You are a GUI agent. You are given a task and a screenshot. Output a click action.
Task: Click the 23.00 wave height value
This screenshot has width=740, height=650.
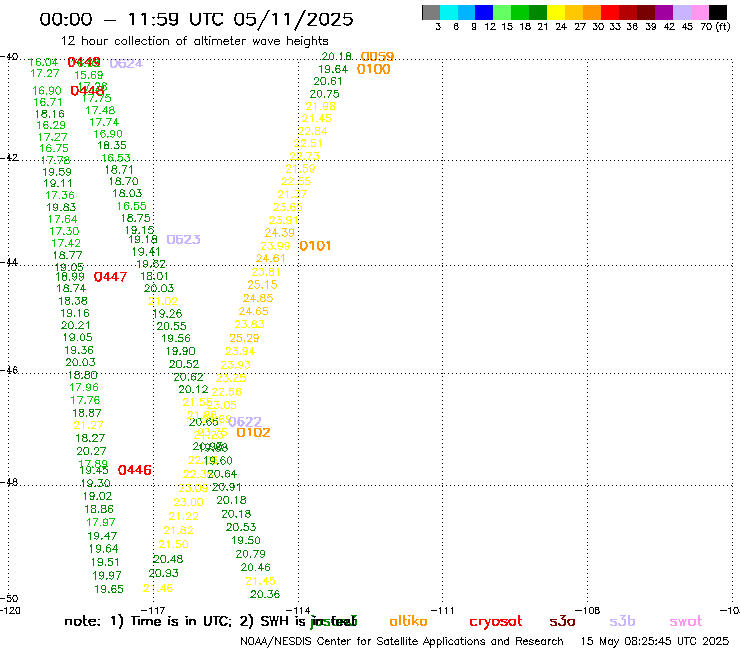coord(188,503)
